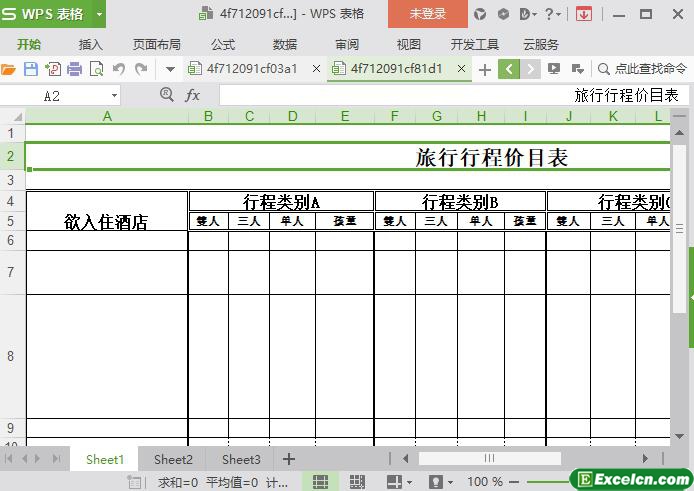
Task: Click the fx insert function icon
Action: [x=193, y=95]
